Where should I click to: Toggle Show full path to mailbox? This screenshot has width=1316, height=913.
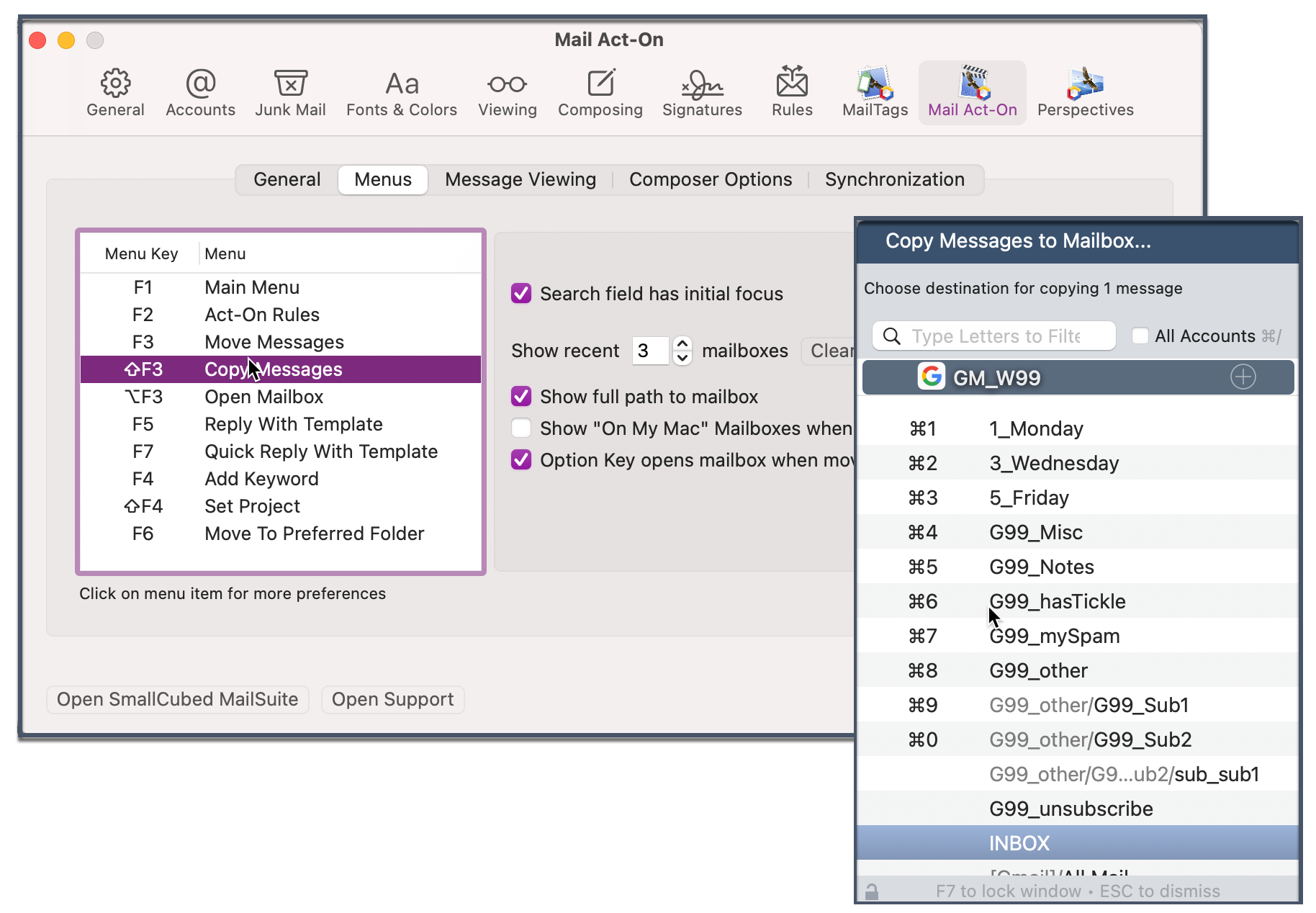coord(521,397)
